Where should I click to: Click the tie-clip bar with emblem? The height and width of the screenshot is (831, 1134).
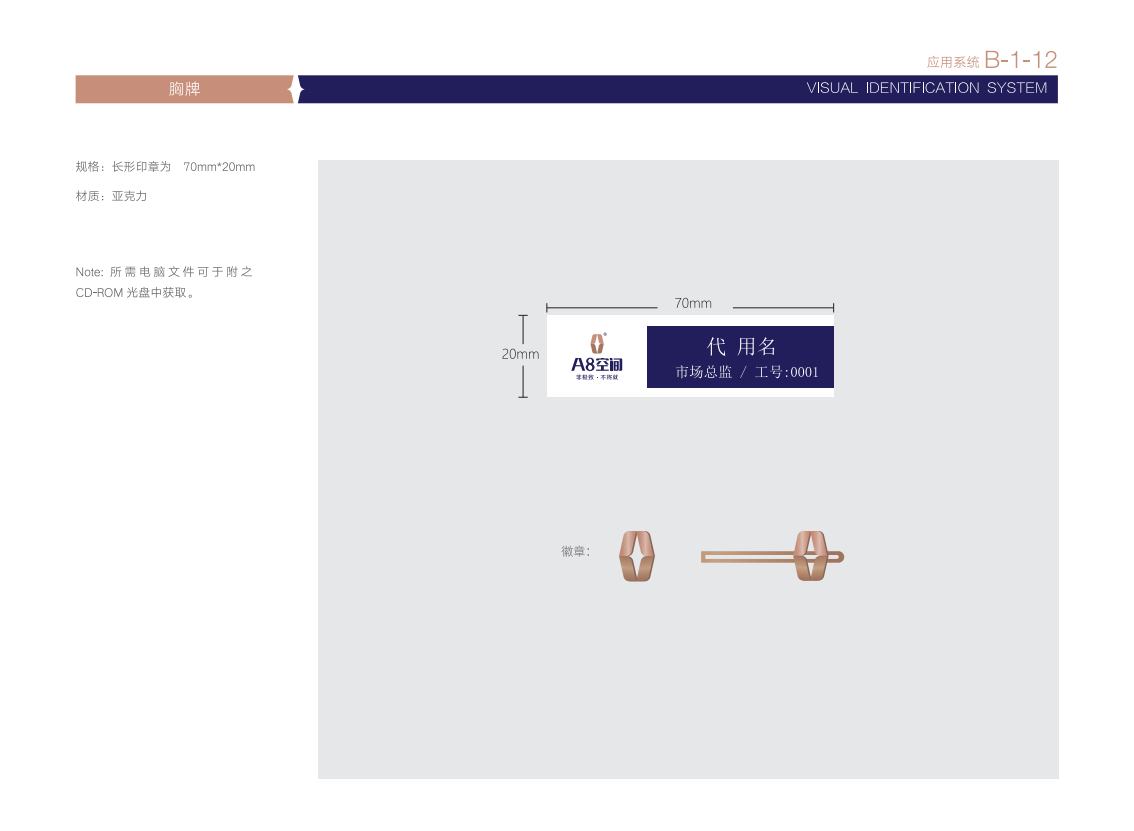coord(772,556)
